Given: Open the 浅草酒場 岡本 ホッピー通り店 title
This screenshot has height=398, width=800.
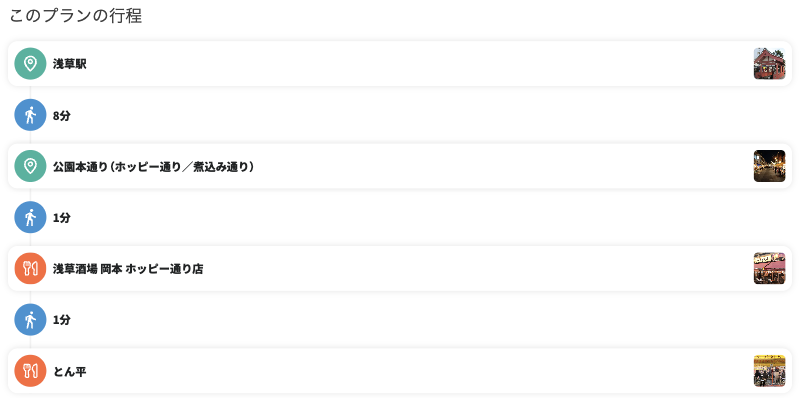Looking at the screenshot, I should click(128, 269).
